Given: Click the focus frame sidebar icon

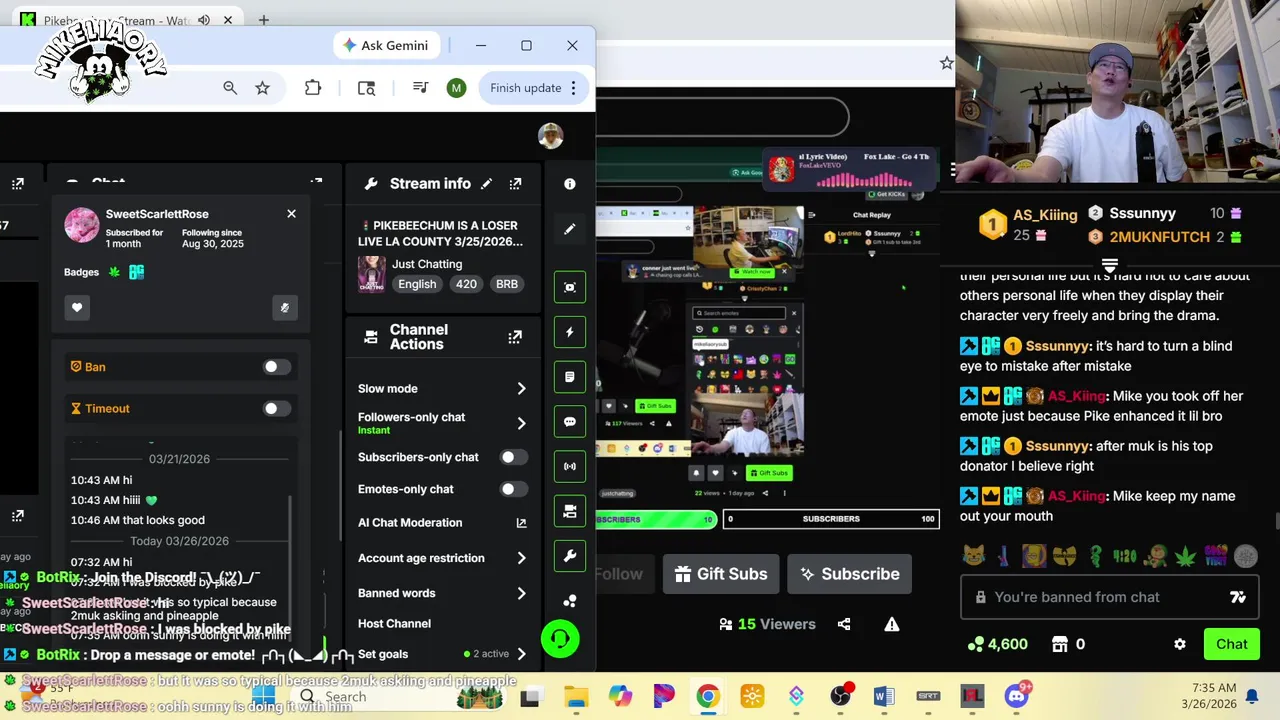Looking at the screenshot, I should coord(569,287).
